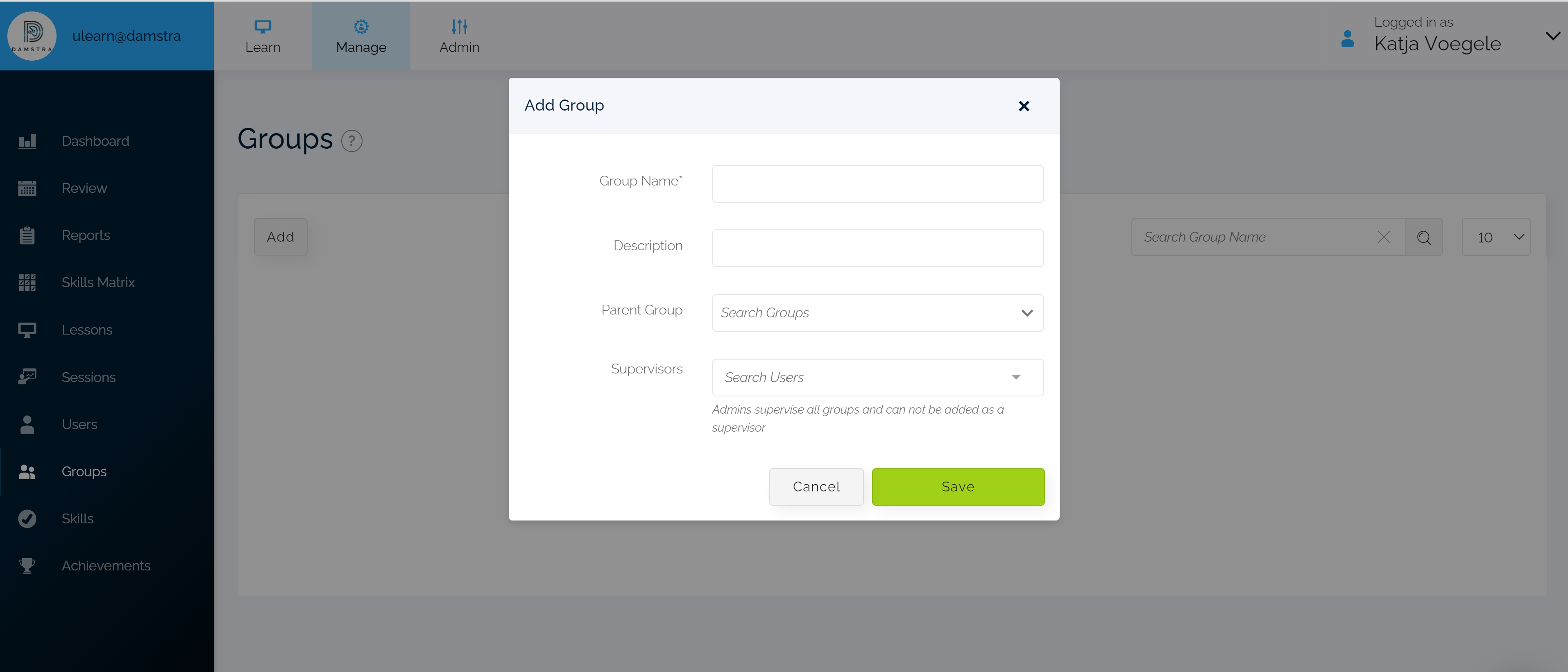The width and height of the screenshot is (1568, 672).
Task: Expand the Supervisors Search Users dropdown
Action: click(x=1016, y=377)
